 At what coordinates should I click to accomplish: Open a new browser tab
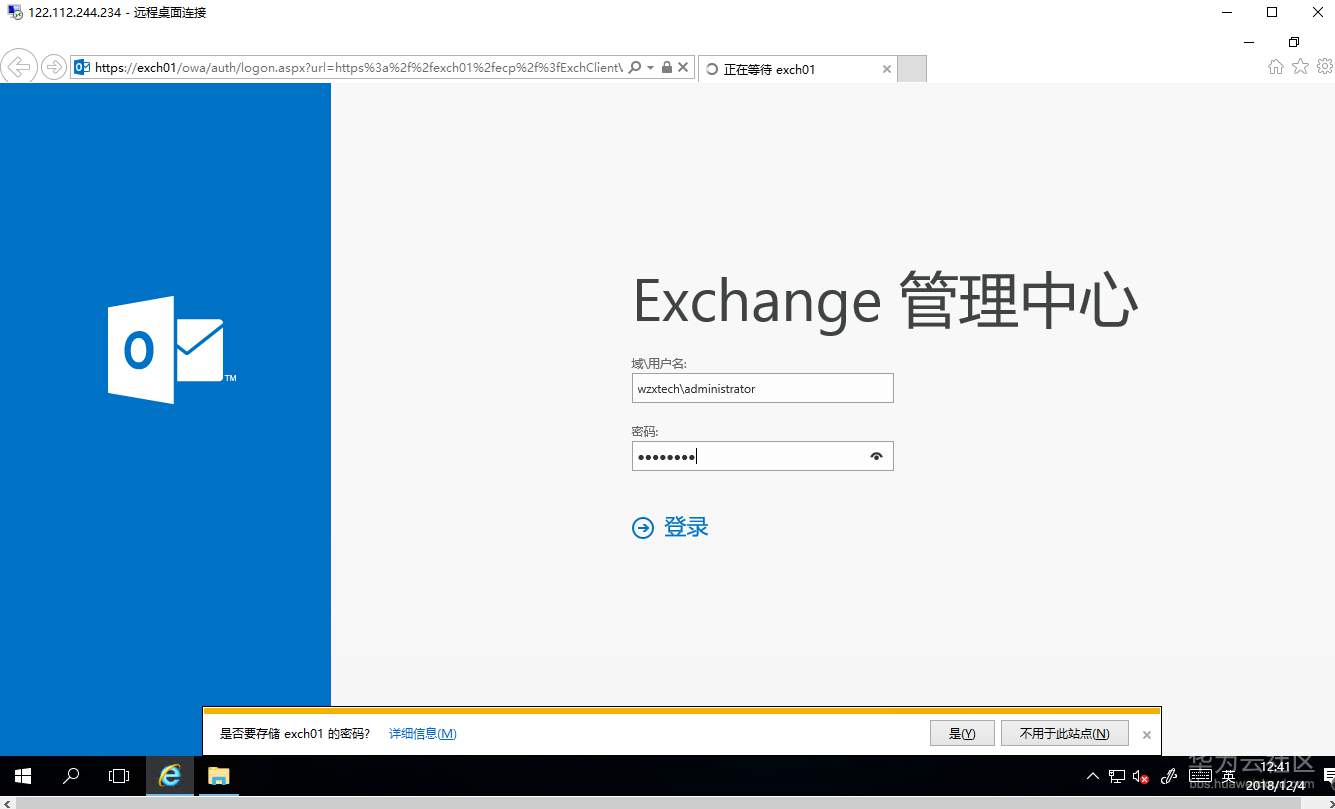click(911, 68)
